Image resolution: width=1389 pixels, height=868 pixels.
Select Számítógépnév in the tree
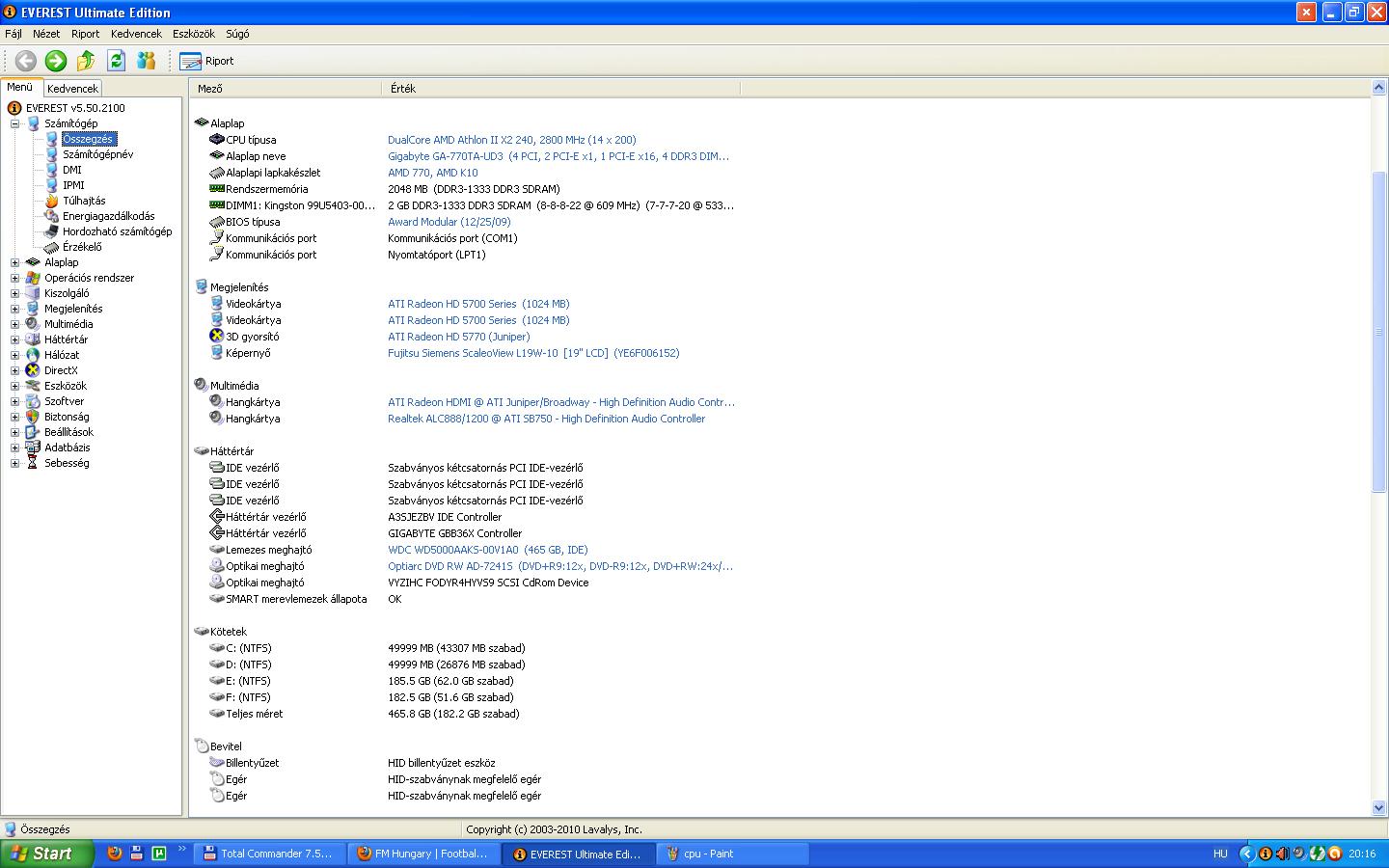tap(97, 154)
